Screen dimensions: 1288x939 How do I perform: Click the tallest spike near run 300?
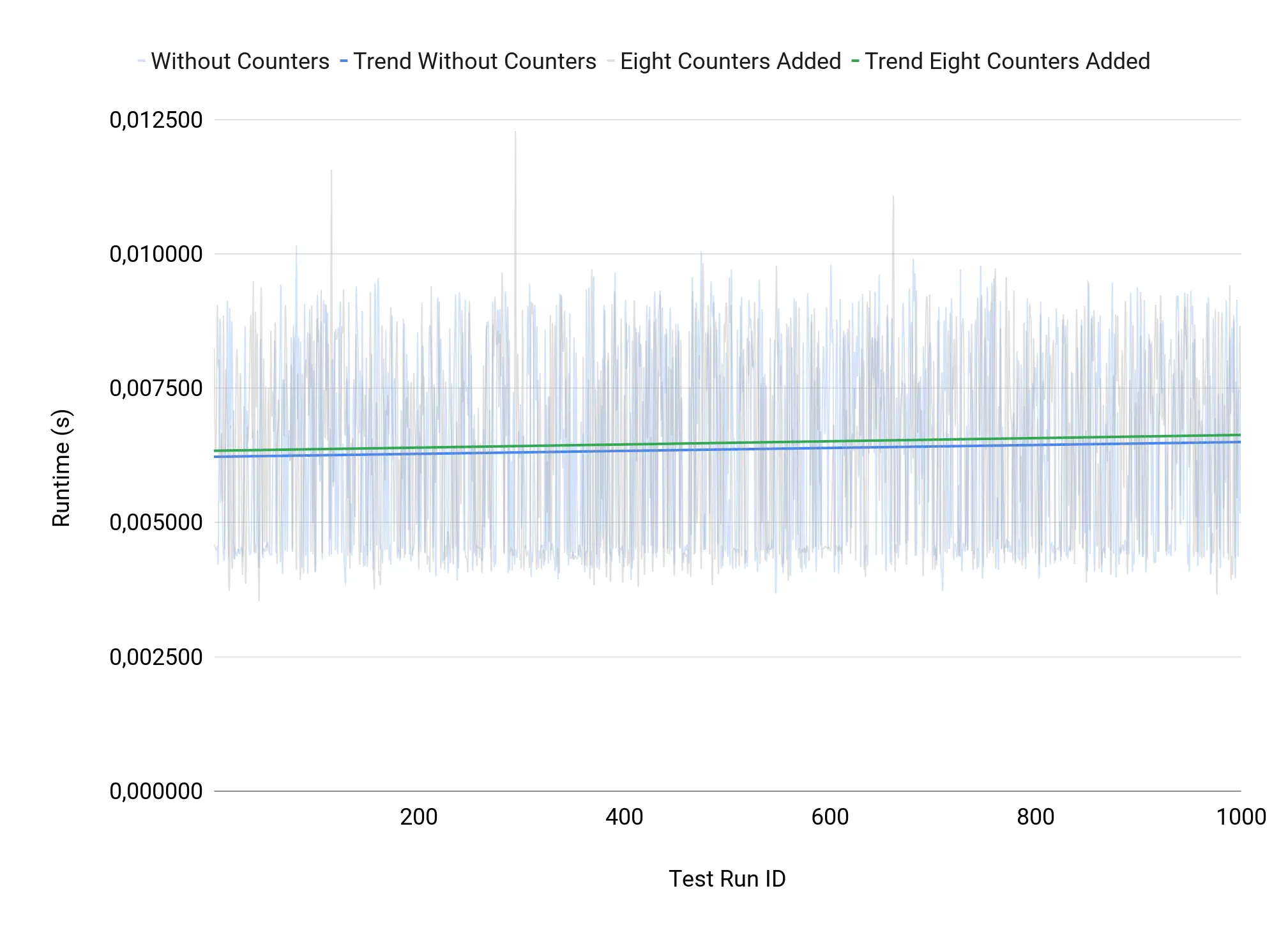pos(515,135)
